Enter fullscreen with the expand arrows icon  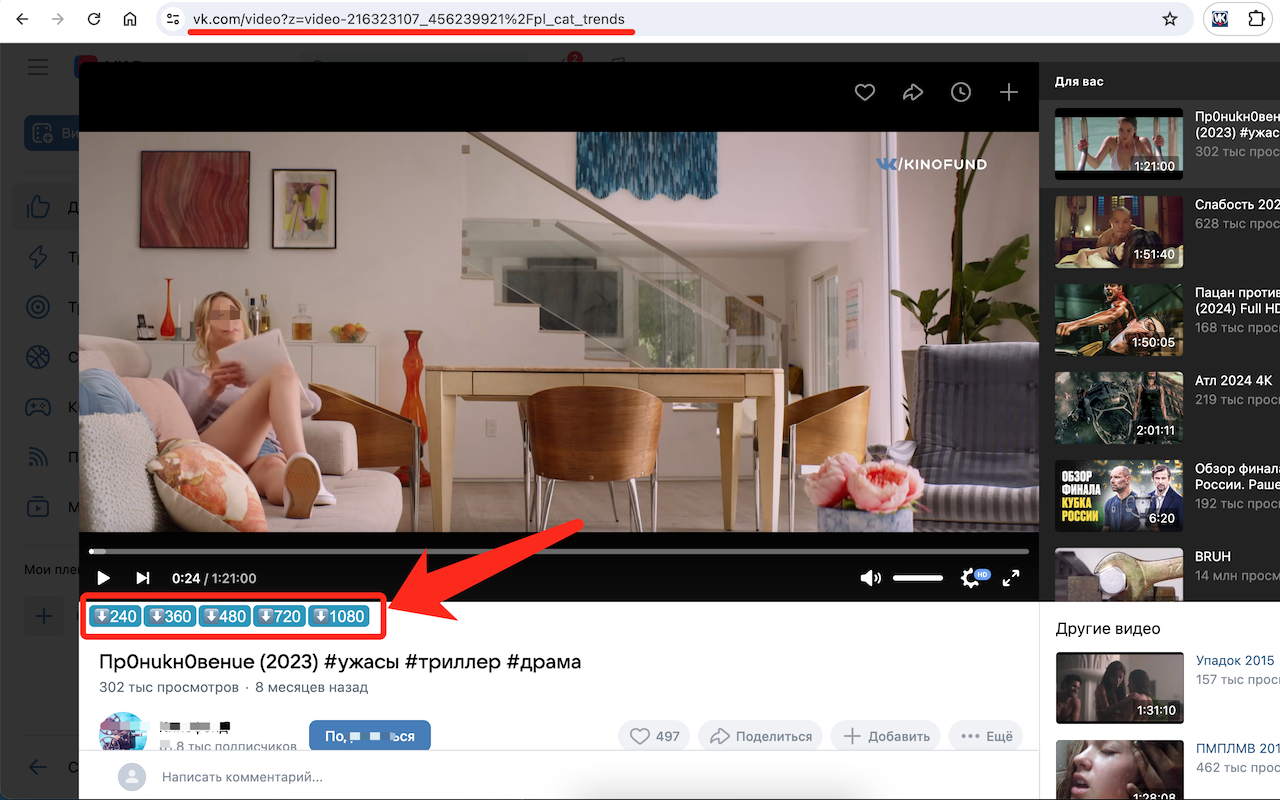1012,578
